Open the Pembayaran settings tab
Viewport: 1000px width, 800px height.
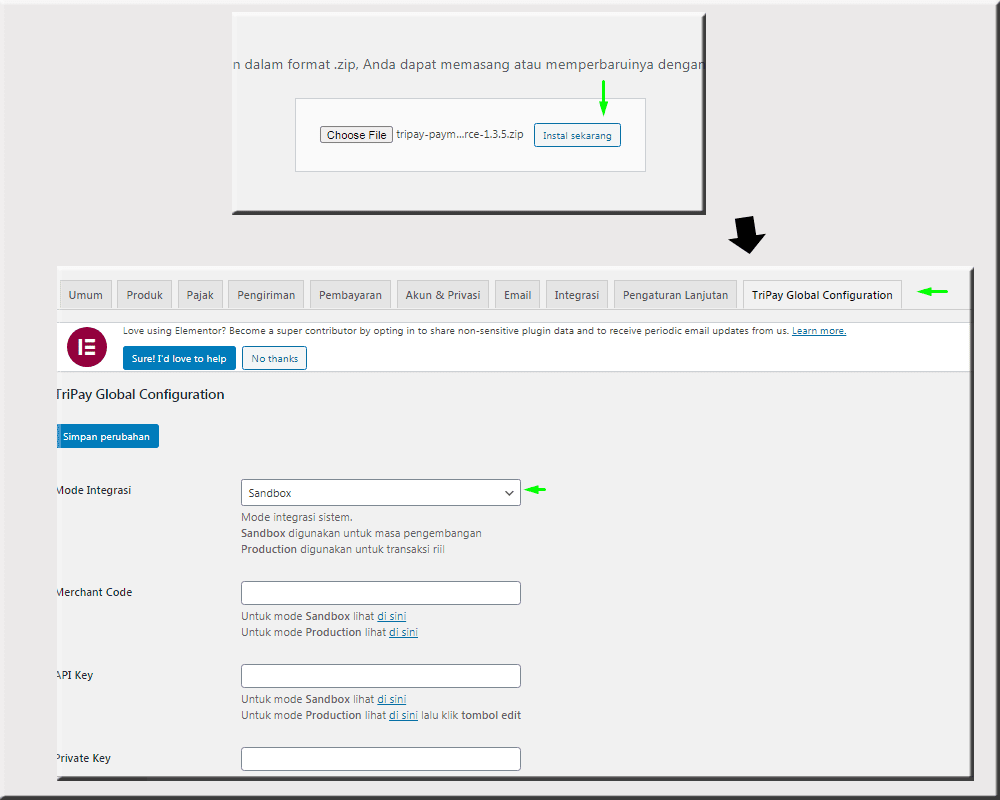pyautogui.click(x=350, y=295)
